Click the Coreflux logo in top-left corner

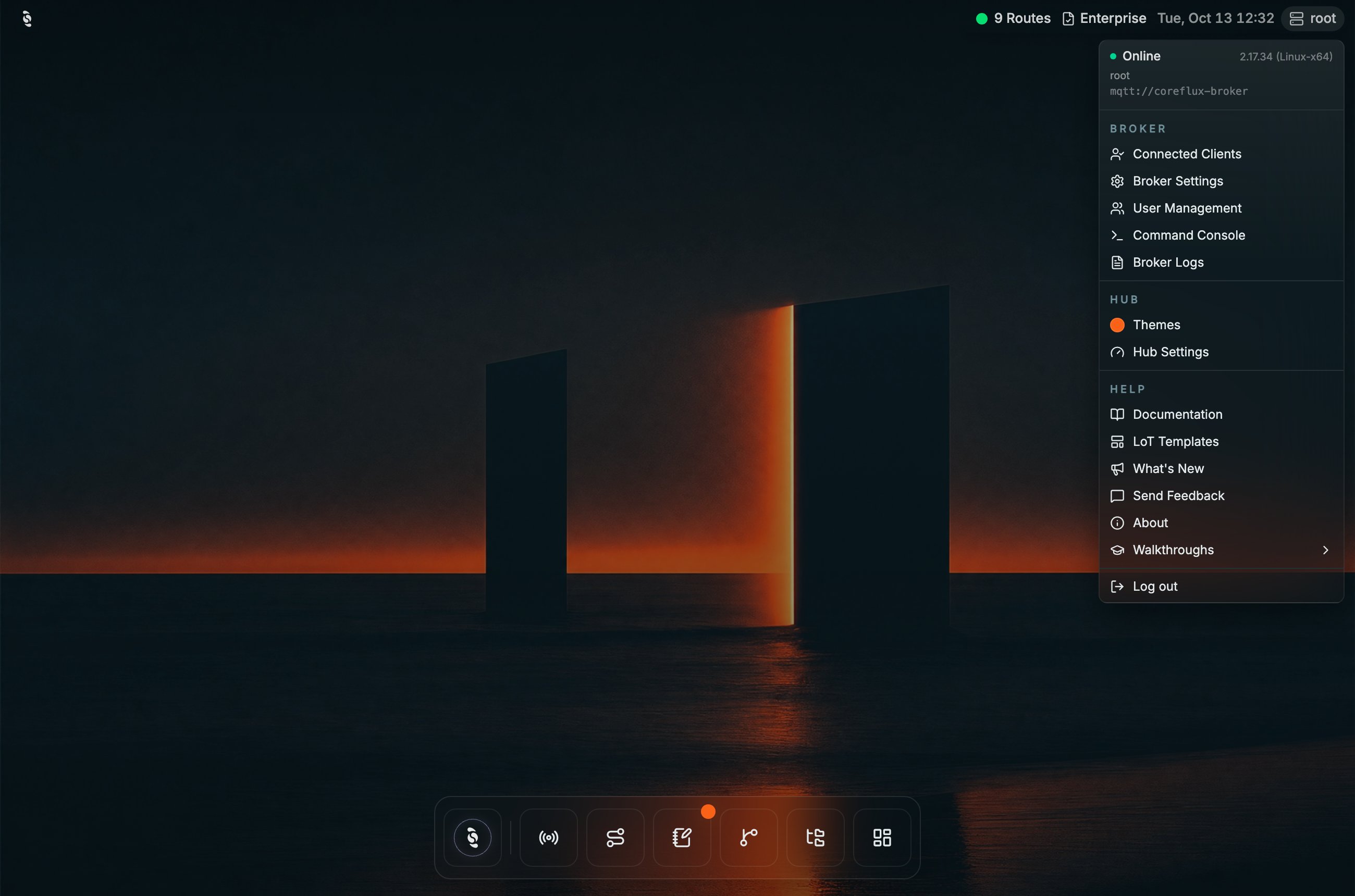pyautogui.click(x=27, y=19)
